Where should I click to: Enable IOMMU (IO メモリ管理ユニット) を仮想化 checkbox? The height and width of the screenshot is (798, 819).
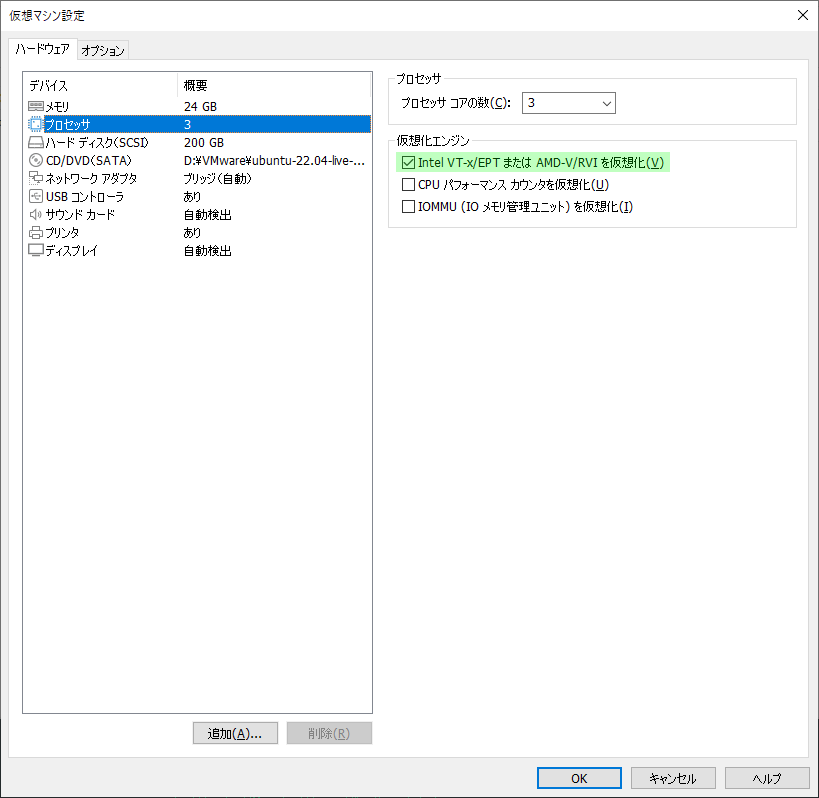click(x=408, y=207)
